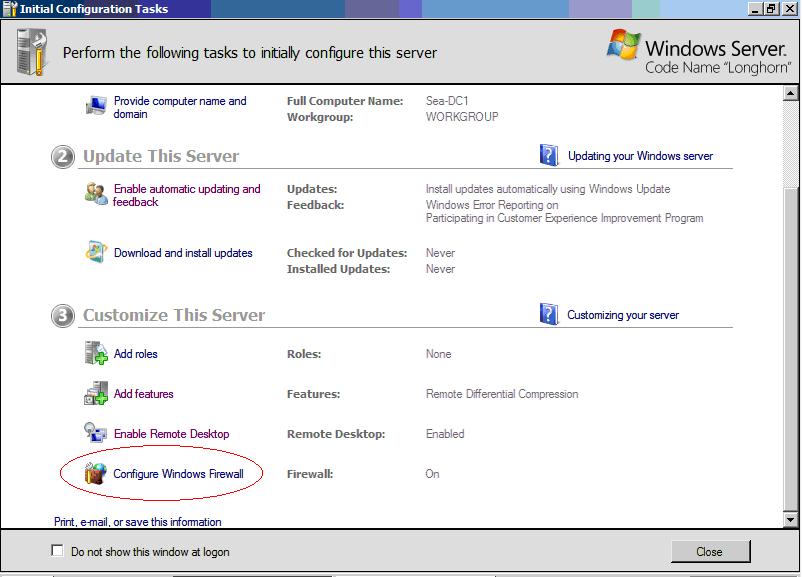The height and width of the screenshot is (577, 802).
Task: Click the computer name and domain icon
Action: click(97, 106)
